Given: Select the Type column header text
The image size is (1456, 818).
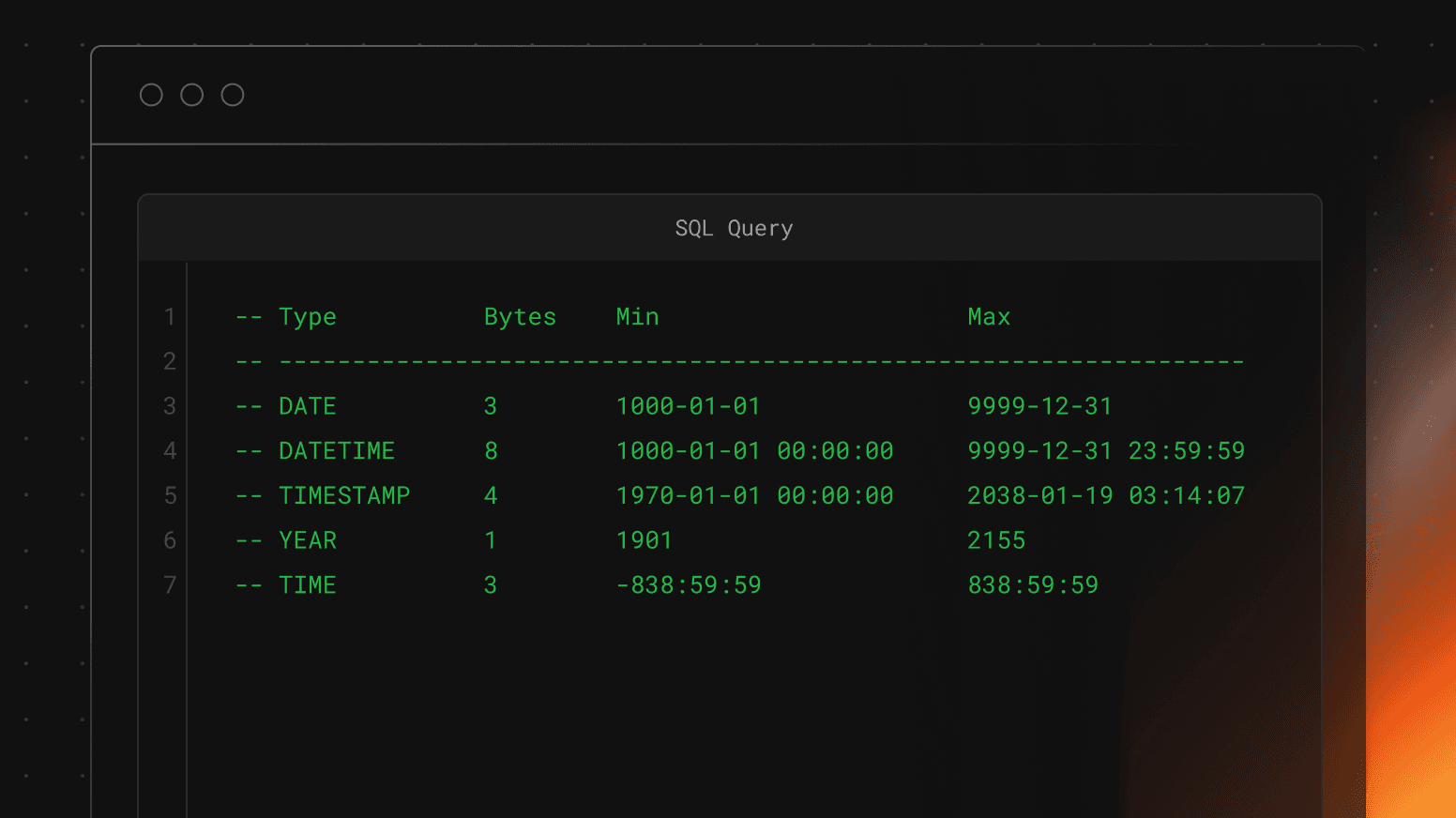Looking at the screenshot, I should click(308, 316).
